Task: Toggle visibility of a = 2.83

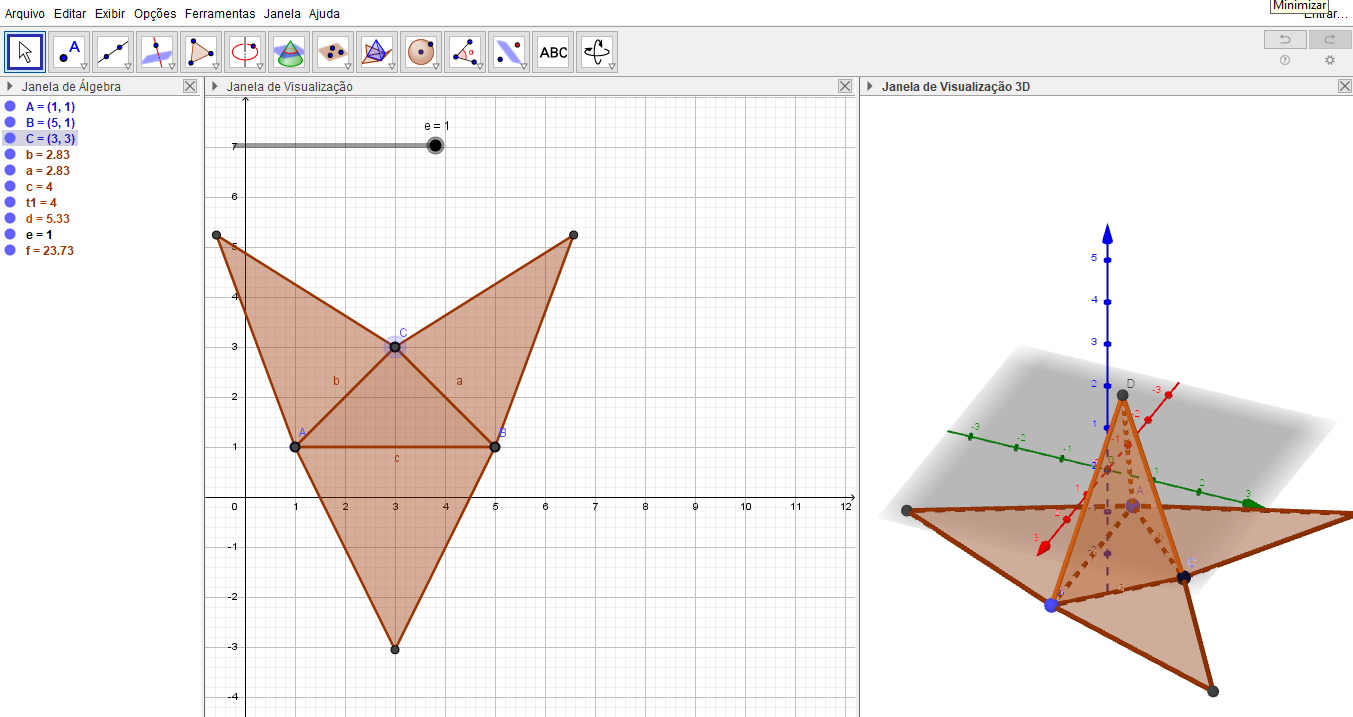Action: tap(10, 170)
